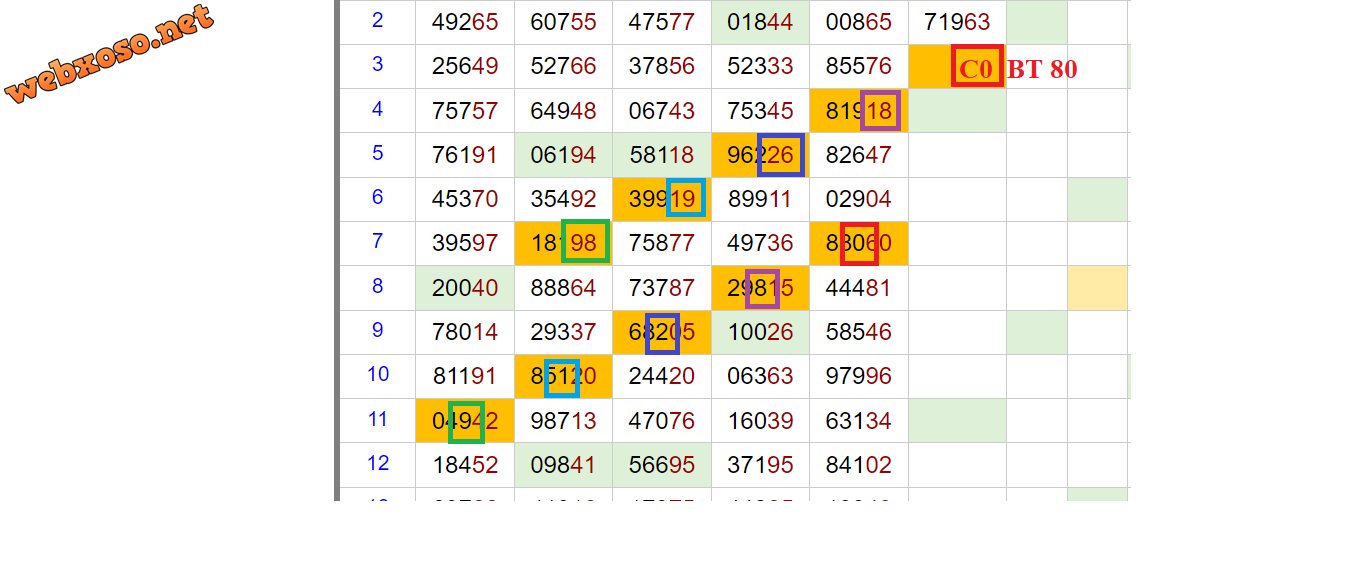Click the orange cell containing 88060
Image resolution: width=1351 pixels, height=569 pixels.
(858, 243)
